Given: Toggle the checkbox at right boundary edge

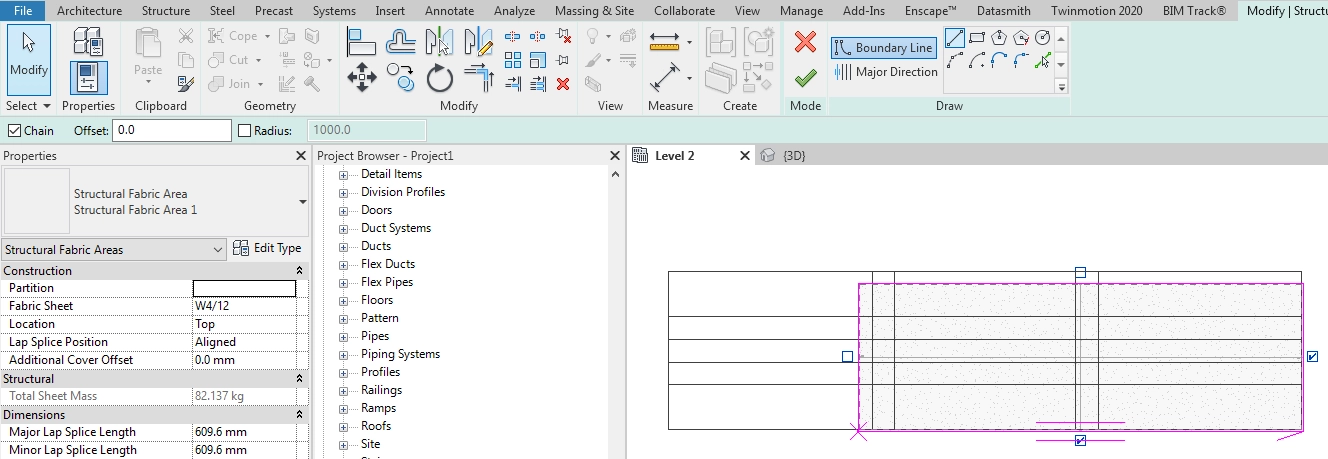Looking at the screenshot, I should (x=1312, y=356).
